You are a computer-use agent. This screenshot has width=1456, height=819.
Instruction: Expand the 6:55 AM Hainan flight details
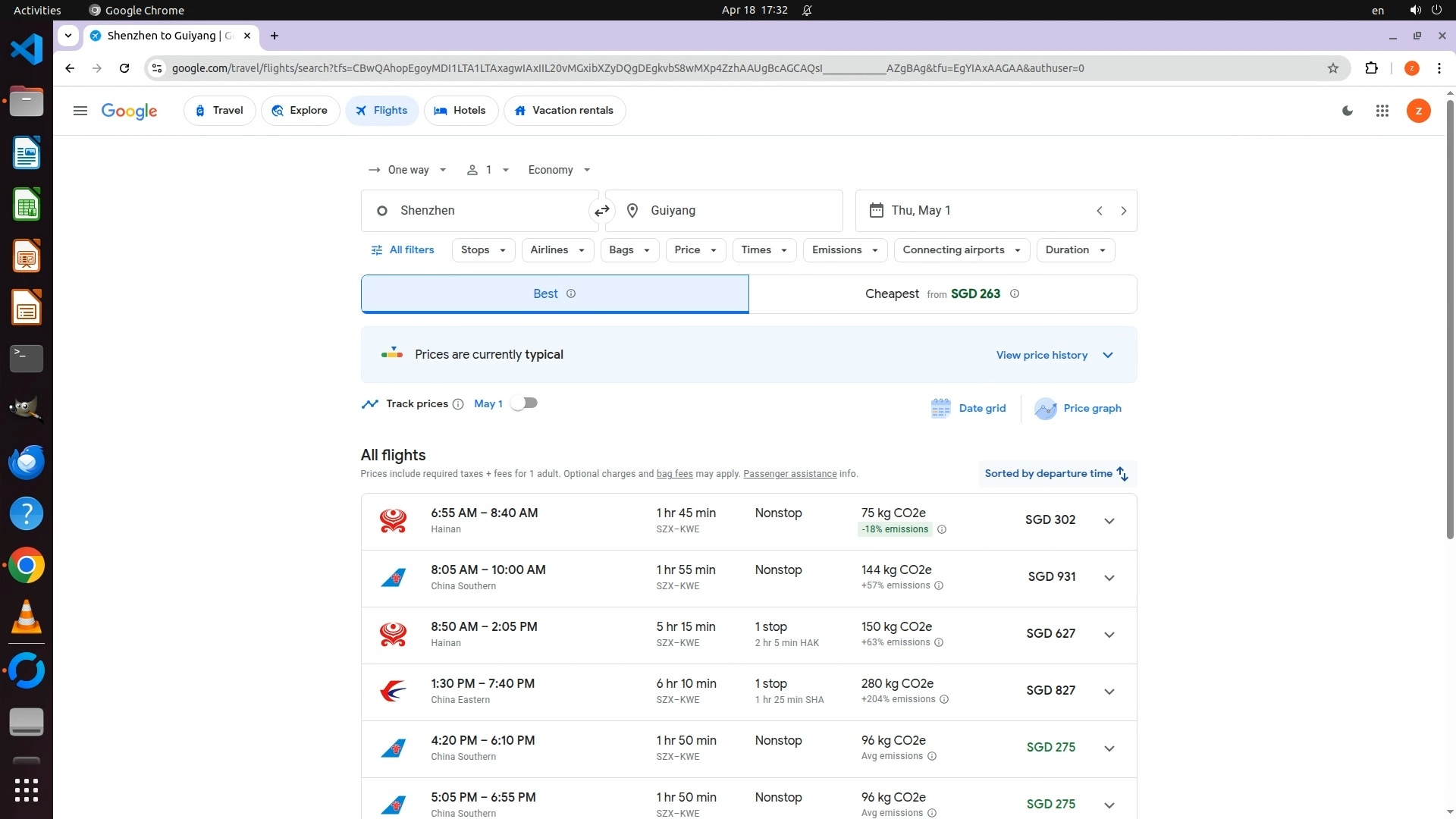coord(1109,521)
